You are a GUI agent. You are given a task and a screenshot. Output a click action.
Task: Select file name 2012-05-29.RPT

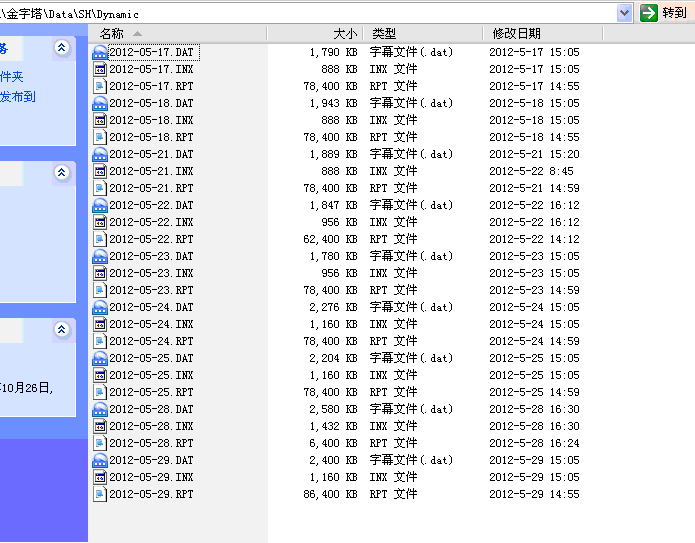152,494
